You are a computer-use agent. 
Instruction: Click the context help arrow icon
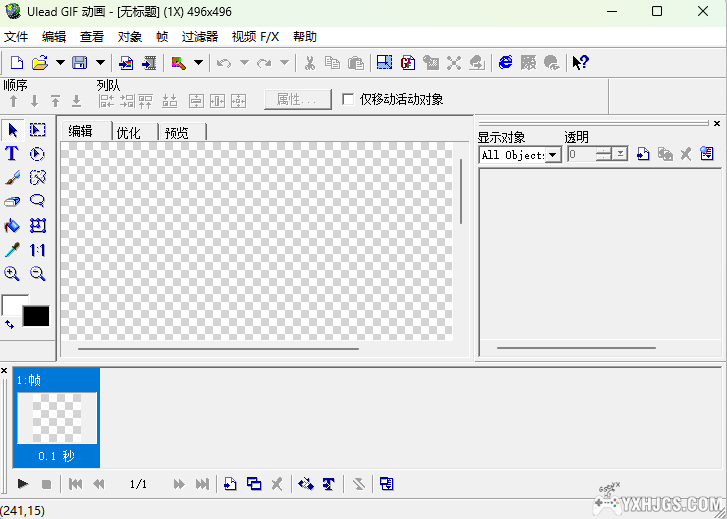tap(580, 63)
